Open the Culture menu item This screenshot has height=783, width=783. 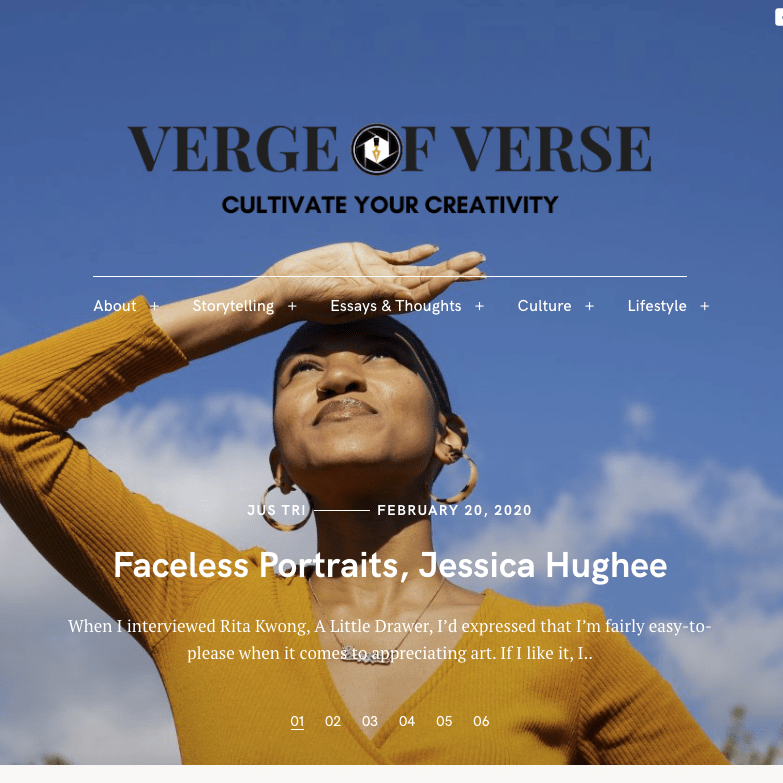[544, 306]
